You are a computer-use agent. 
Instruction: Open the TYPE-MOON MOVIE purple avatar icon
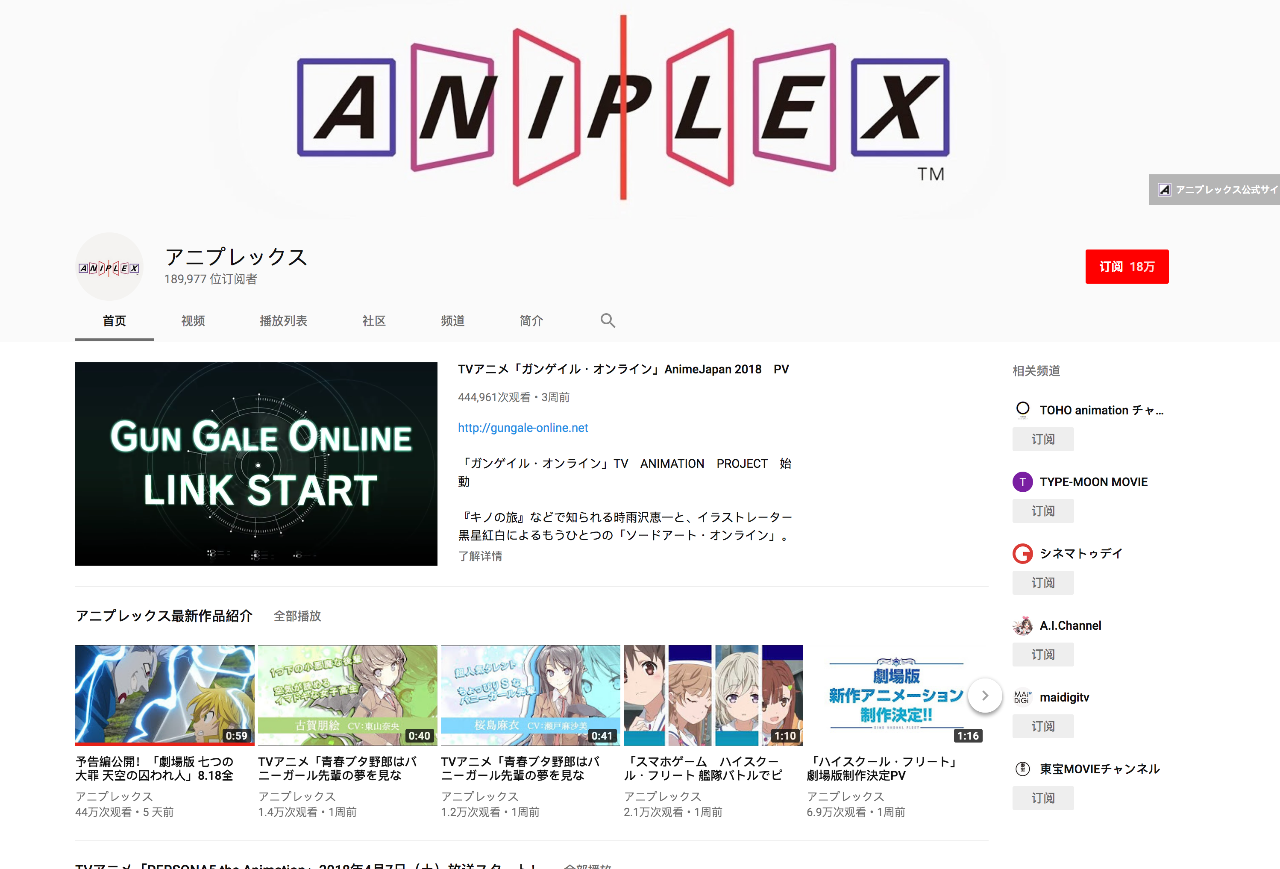(1022, 482)
